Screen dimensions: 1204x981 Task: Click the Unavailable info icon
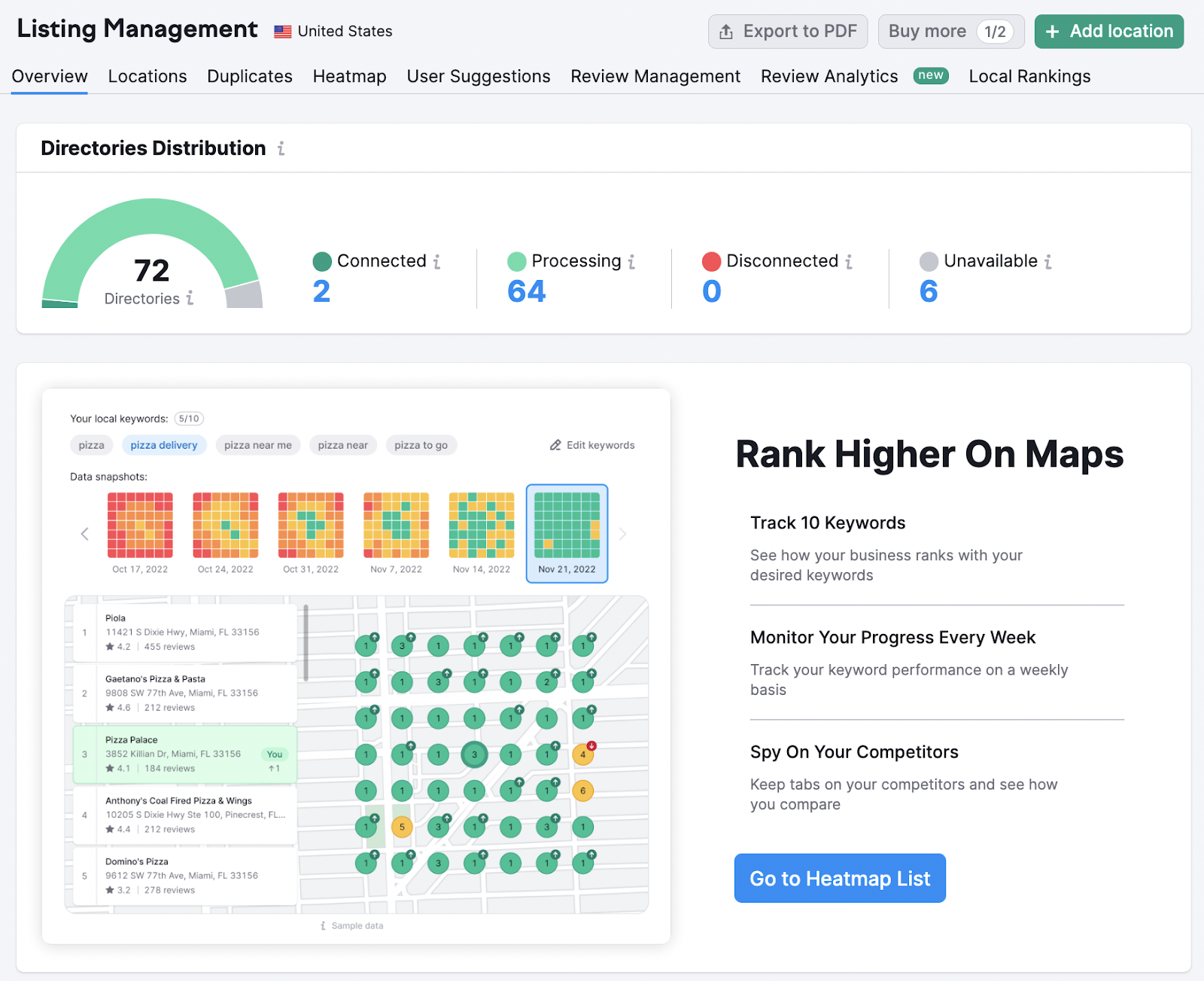pos(1050,261)
